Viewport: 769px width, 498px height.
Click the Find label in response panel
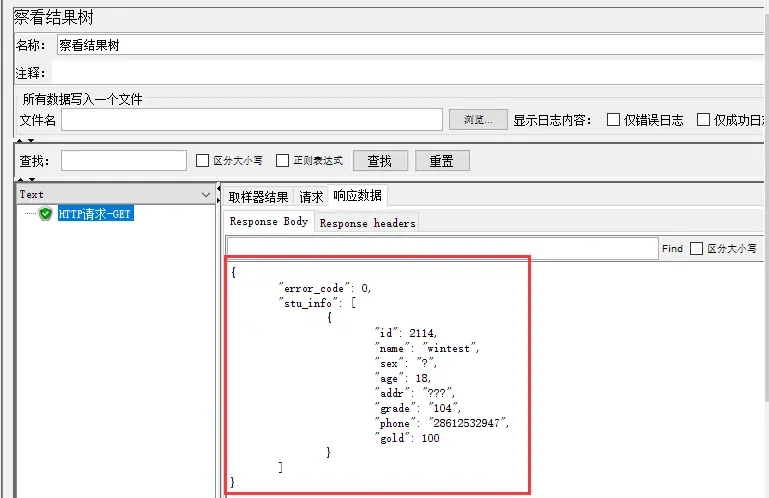tap(672, 249)
